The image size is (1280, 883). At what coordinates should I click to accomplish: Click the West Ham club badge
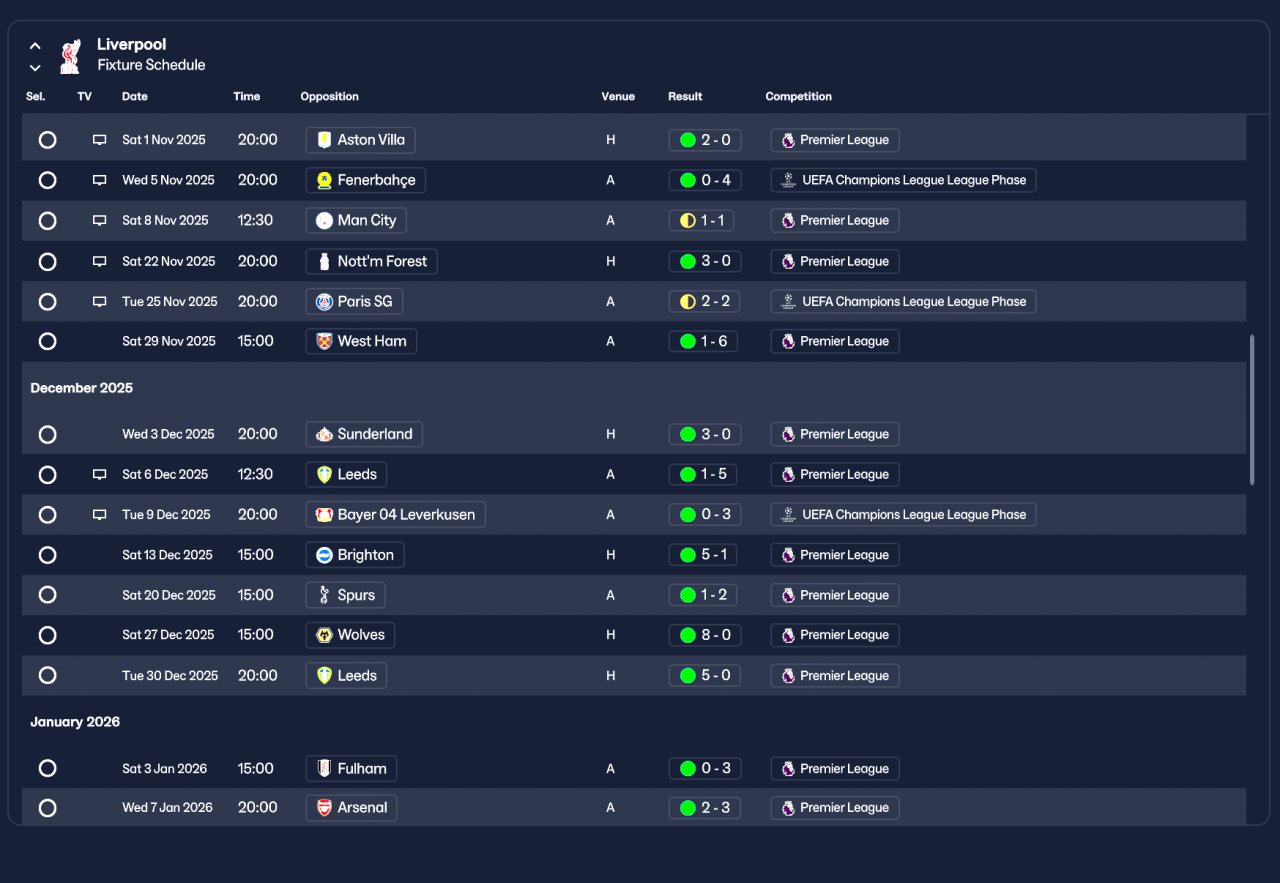tap(324, 342)
